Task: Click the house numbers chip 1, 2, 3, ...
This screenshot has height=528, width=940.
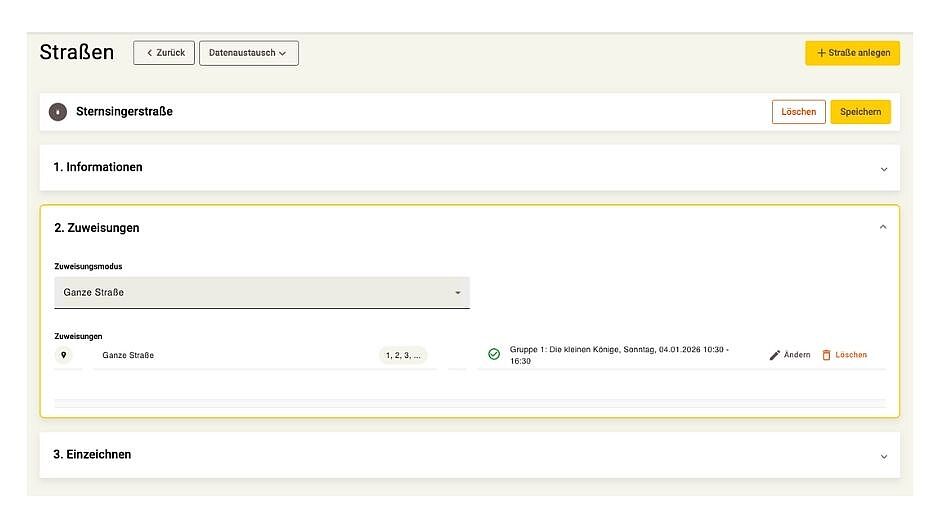Action: 403,355
